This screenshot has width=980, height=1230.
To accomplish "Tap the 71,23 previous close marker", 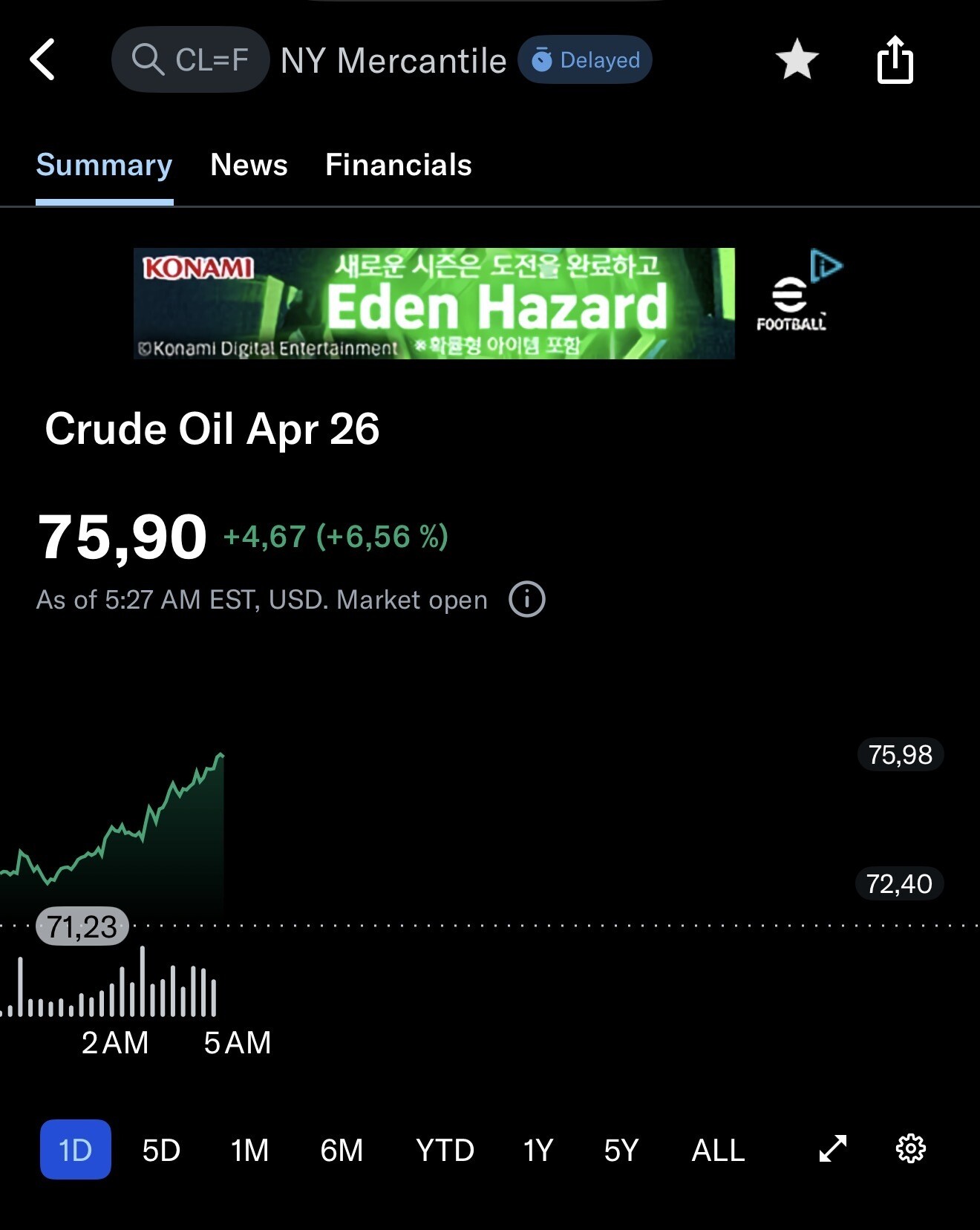I will click(82, 926).
